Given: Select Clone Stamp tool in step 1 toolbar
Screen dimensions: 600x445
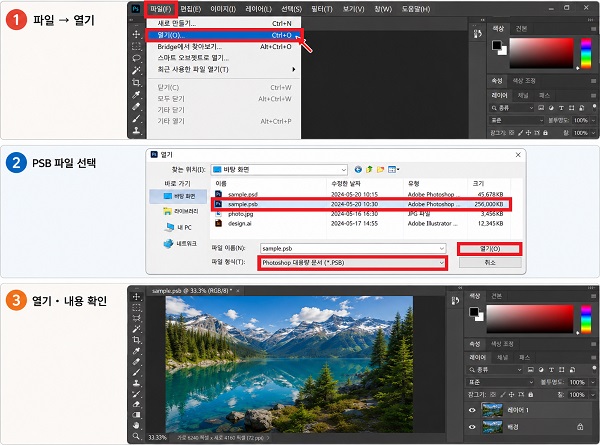Looking at the screenshot, I should point(136,130).
